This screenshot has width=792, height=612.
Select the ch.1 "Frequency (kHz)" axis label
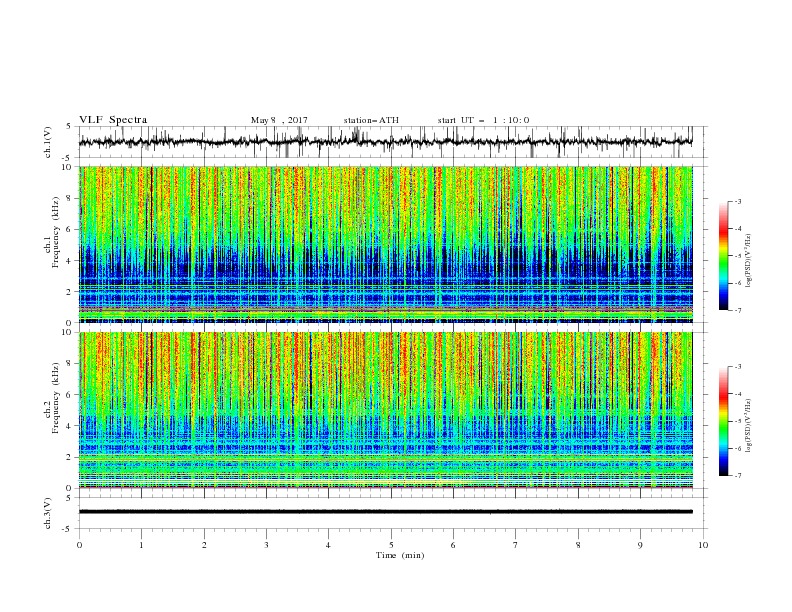56,232
